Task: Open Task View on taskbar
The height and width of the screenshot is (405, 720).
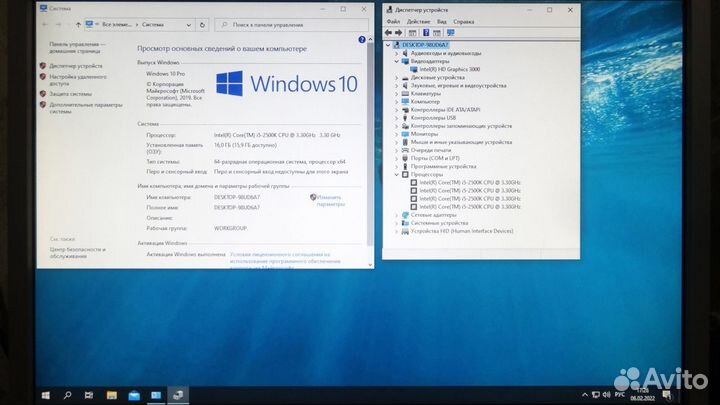Action: click(89, 395)
